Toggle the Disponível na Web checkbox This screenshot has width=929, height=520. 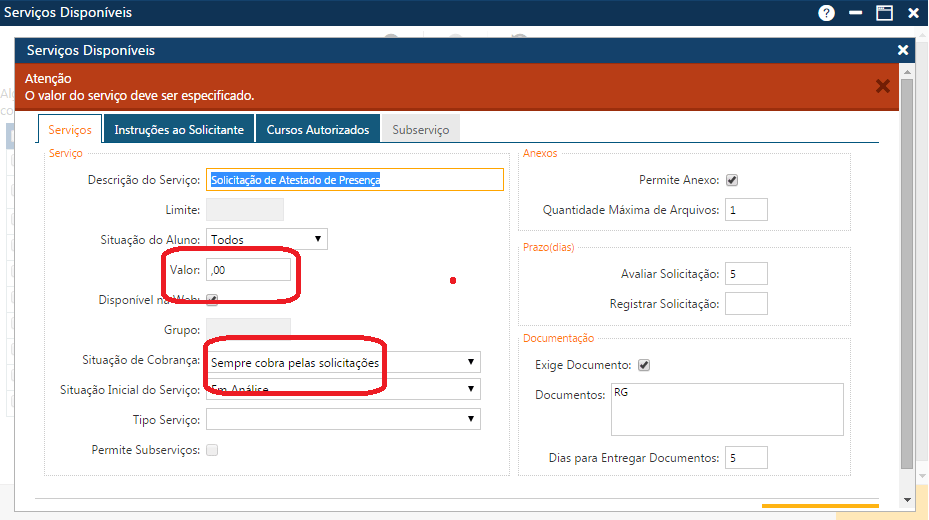[211, 299]
